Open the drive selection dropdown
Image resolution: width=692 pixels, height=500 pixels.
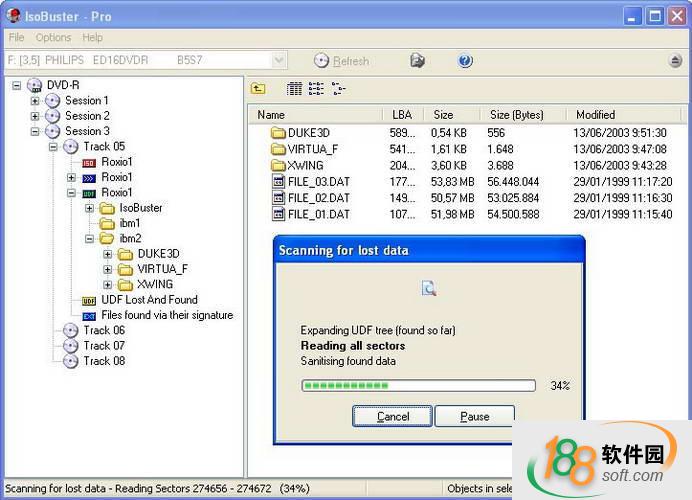[x=279, y=61]
